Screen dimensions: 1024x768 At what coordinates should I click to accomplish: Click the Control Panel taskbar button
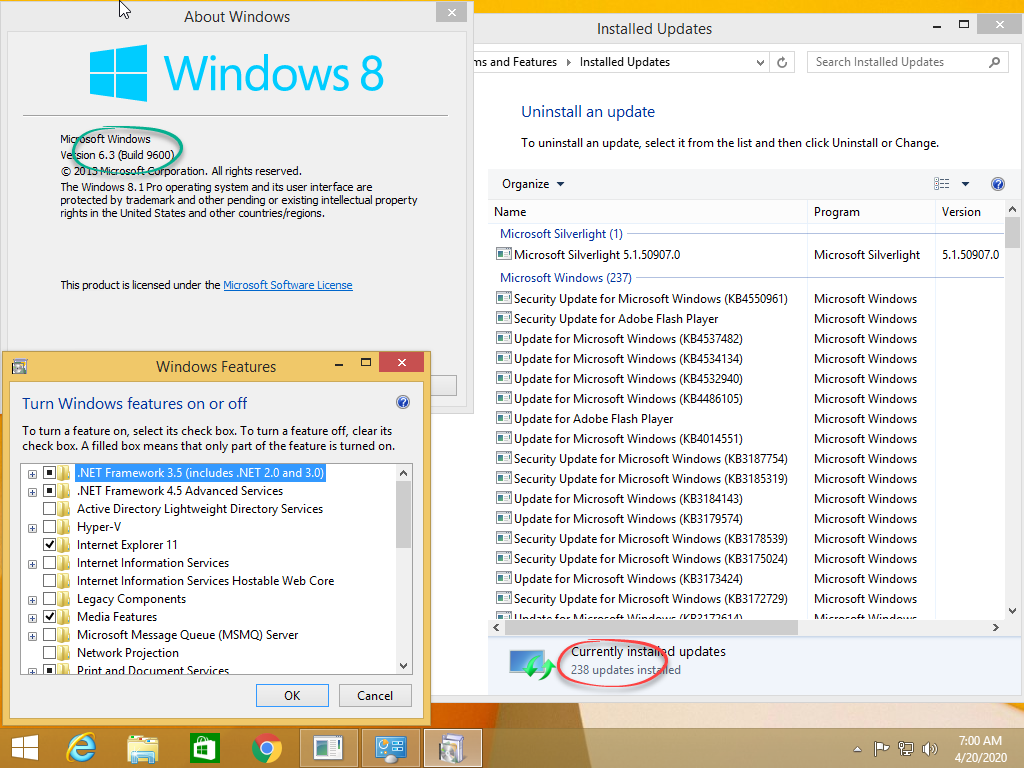pyautogui.click(x=390, y=748)
